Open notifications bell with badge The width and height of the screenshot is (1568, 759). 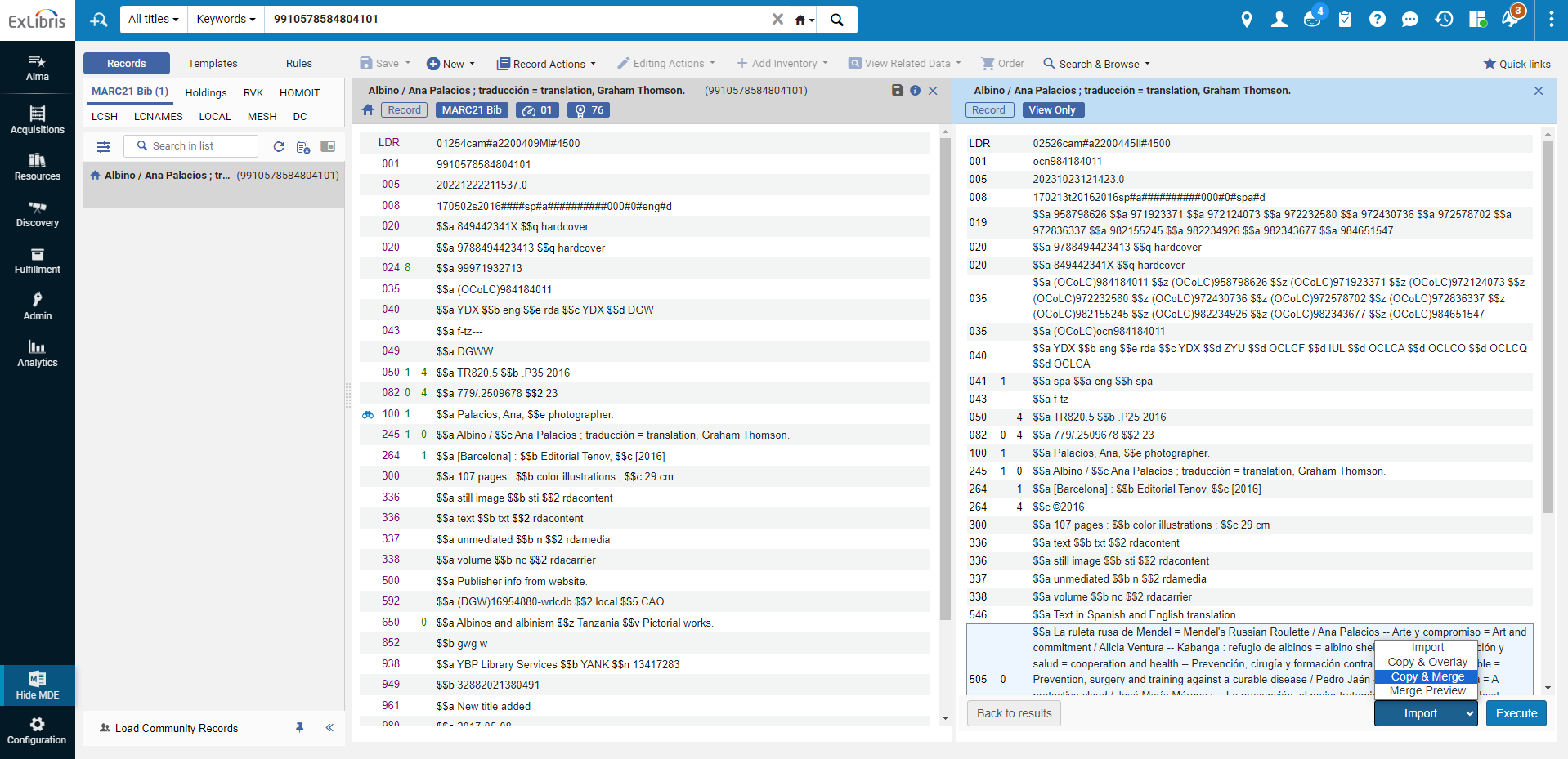1511,18
